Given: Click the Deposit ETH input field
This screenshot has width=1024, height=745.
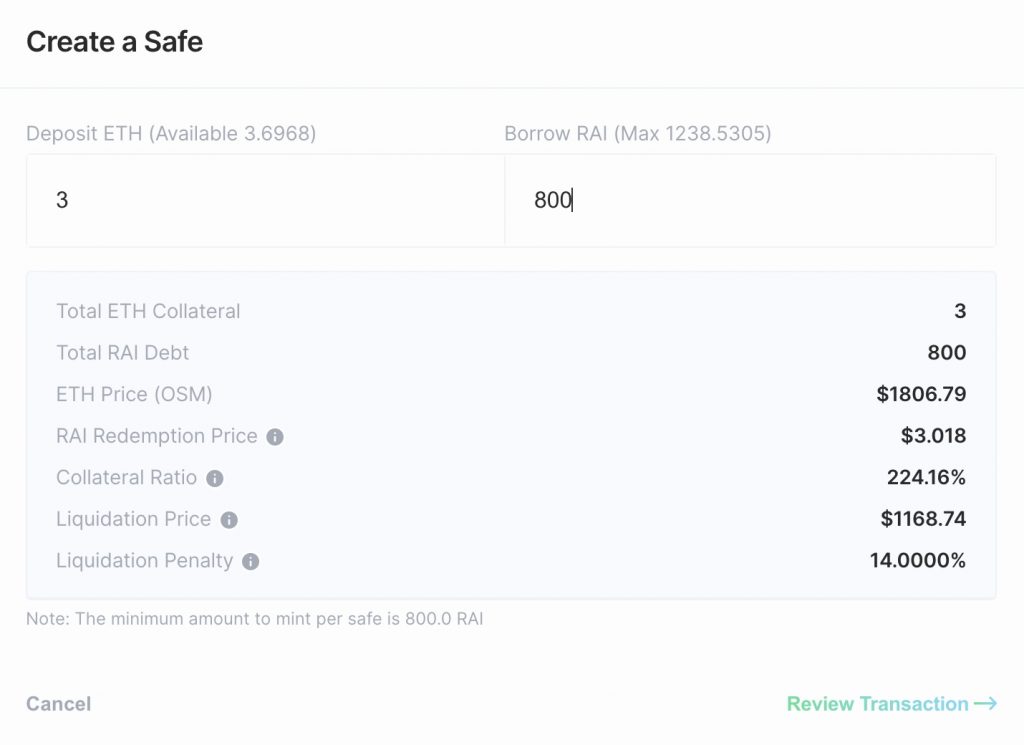Looking at the screenshot, I should [265, 200].
